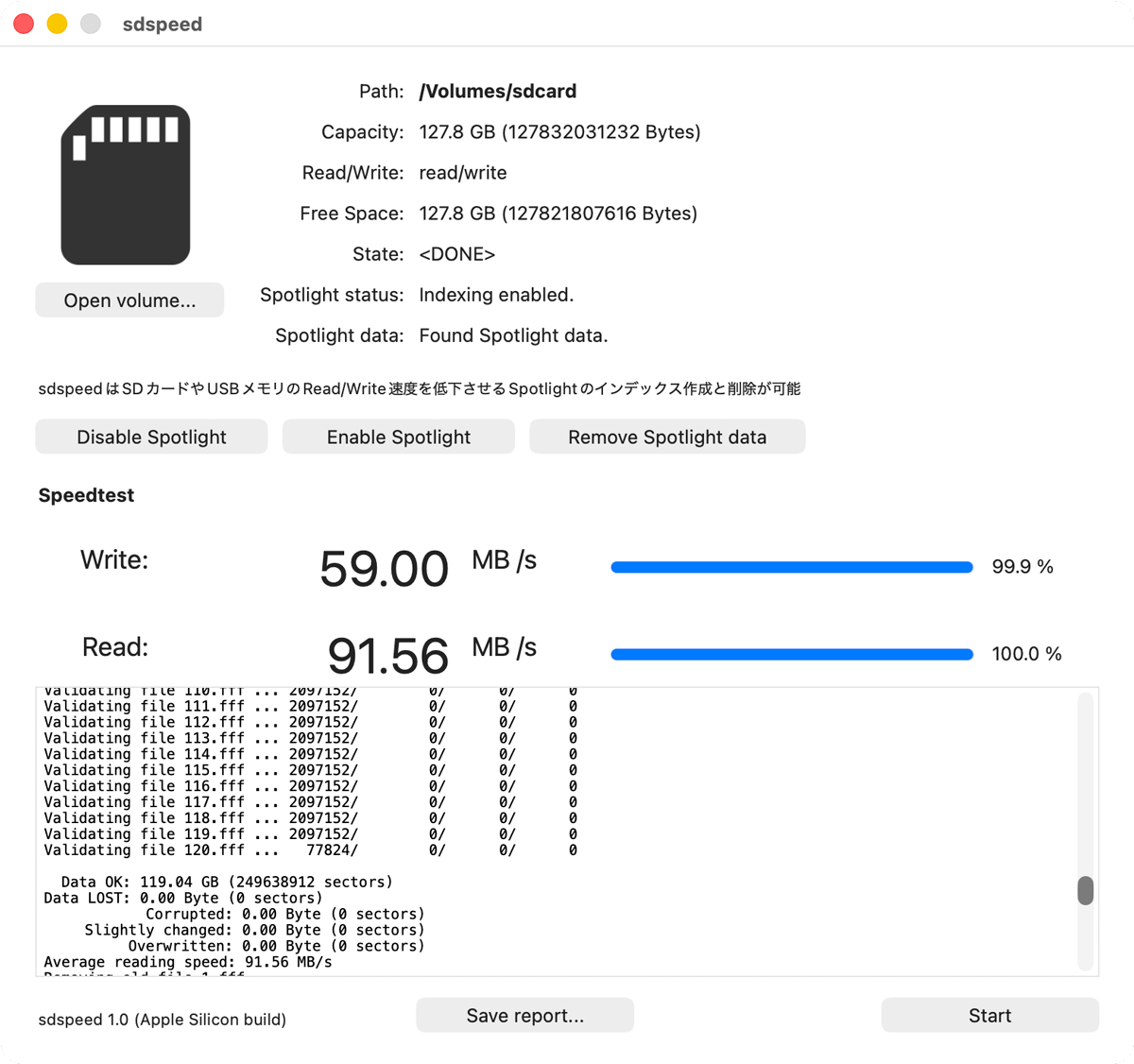
Task: Click 'Overwritten: 0.00 Byte' log line
Action: [x=277, y=946]
